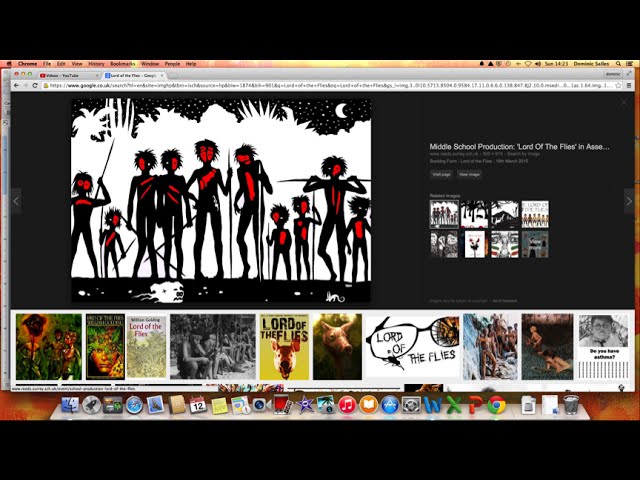Switch to the Videos - YouTube tab
This screenshot has width=640, height=480.
pyautogui.click(x=69, y=76)
